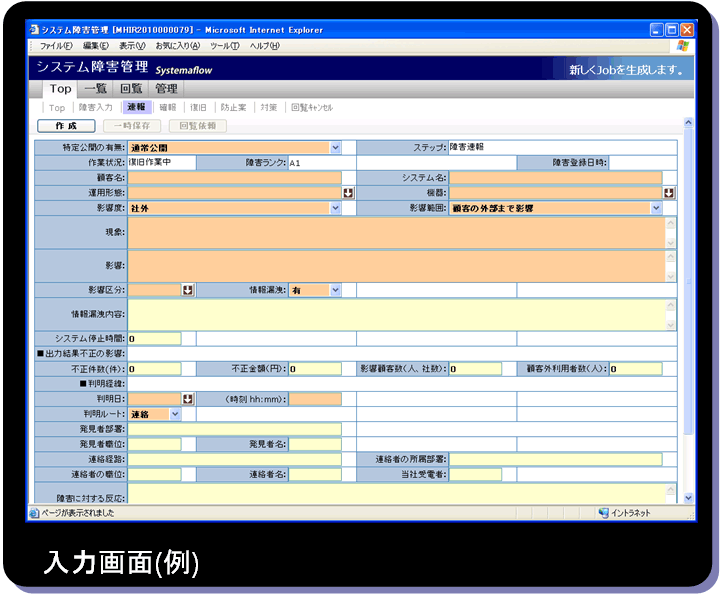Click the 回覧依頼 button
Screen dimensions: 720x597
pyautogui.click(x=197, y=126)
